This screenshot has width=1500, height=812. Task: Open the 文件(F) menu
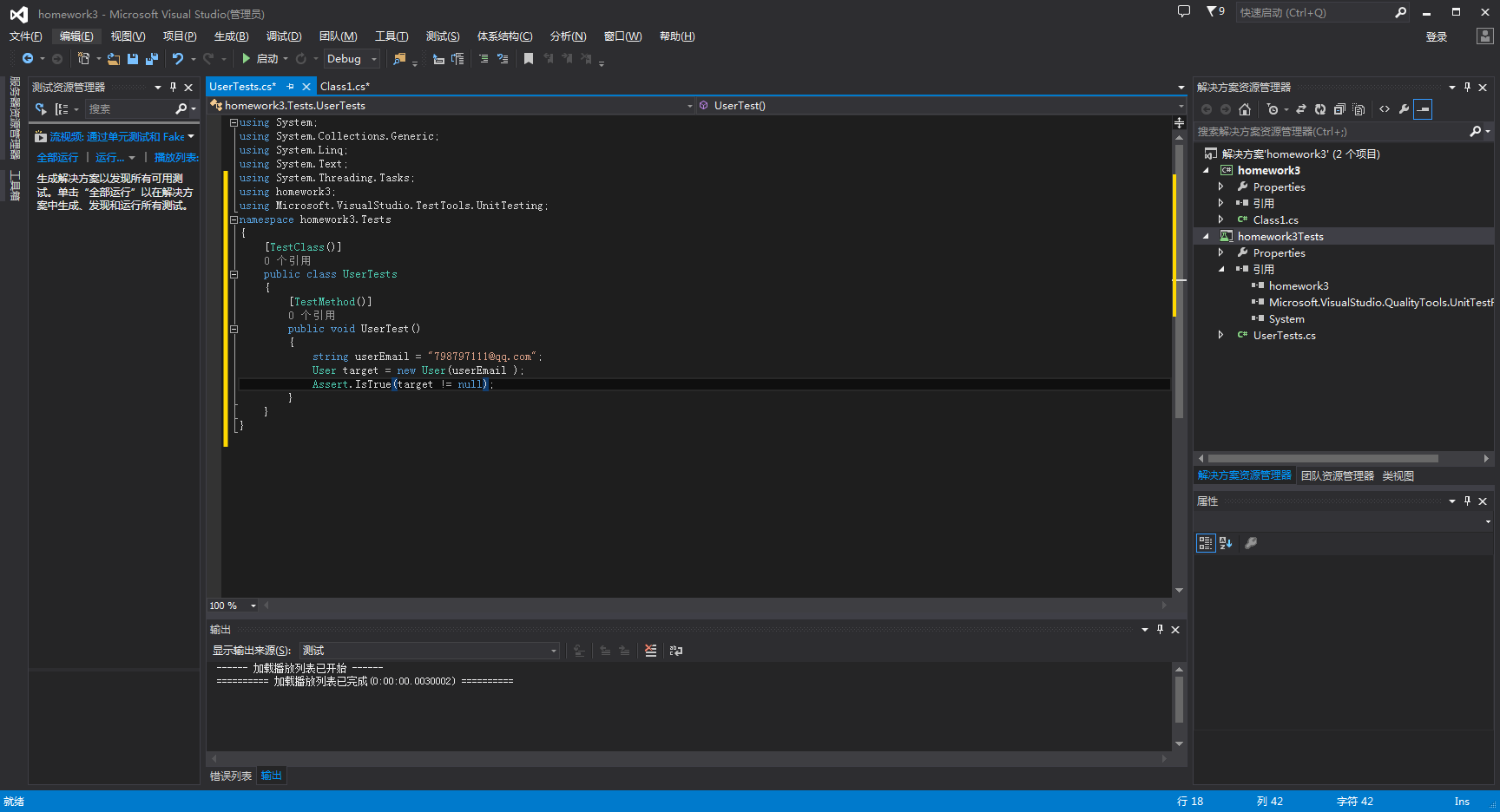pos(26,36)
